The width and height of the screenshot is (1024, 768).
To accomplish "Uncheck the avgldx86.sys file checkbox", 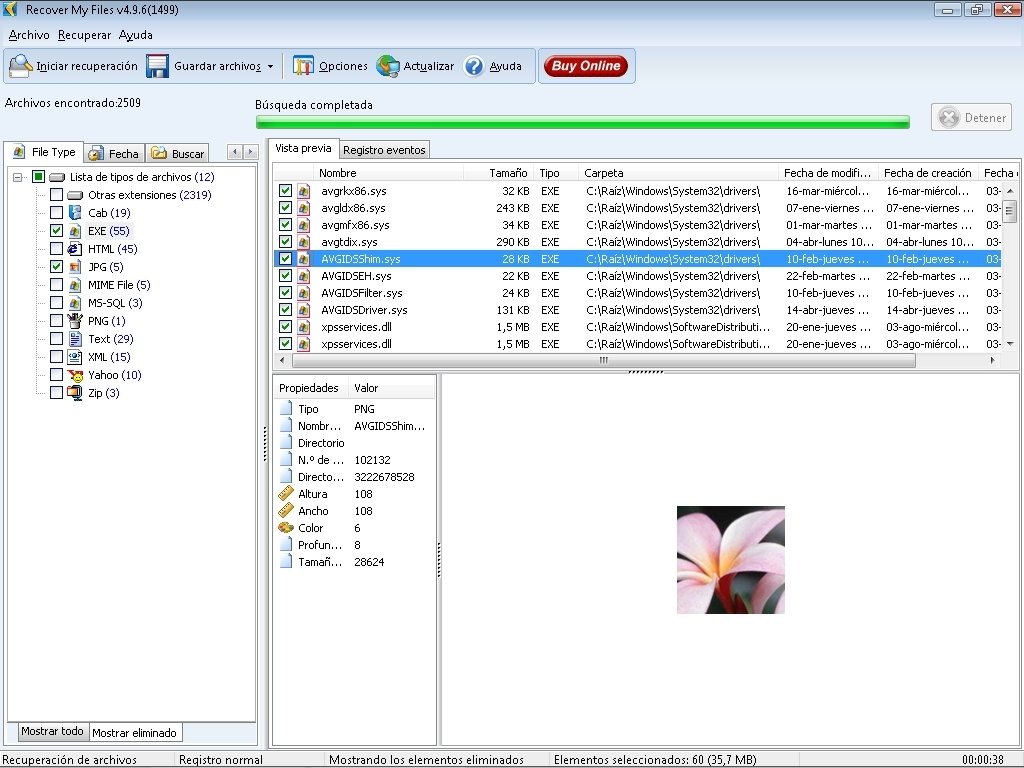I will click(x=285, y=208).
